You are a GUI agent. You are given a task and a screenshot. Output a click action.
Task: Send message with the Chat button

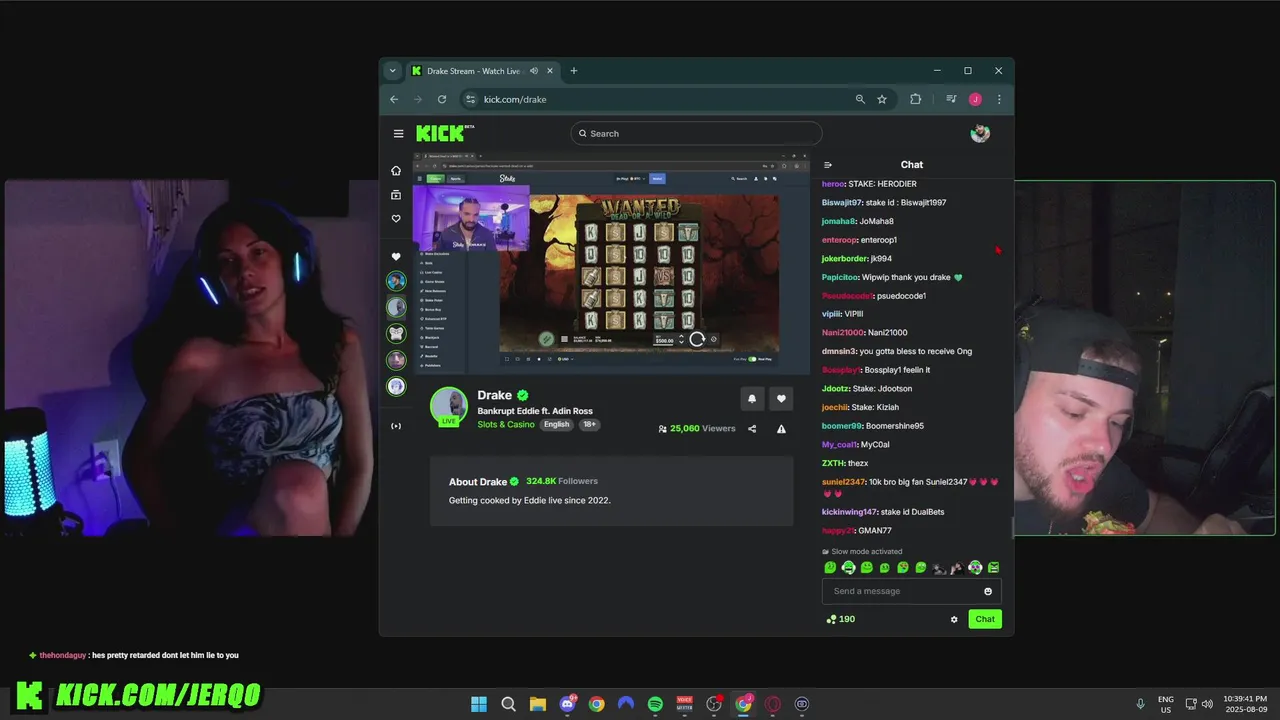point(985,619)
